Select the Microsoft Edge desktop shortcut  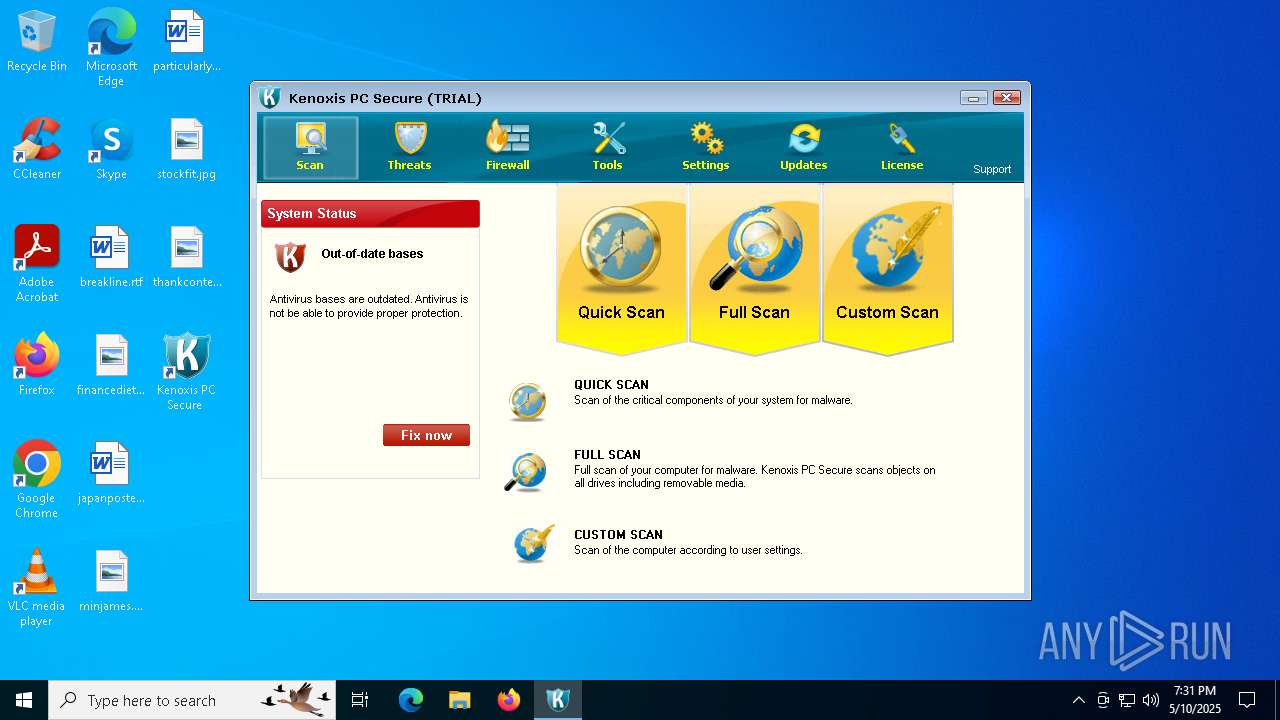tap(111, 48)
